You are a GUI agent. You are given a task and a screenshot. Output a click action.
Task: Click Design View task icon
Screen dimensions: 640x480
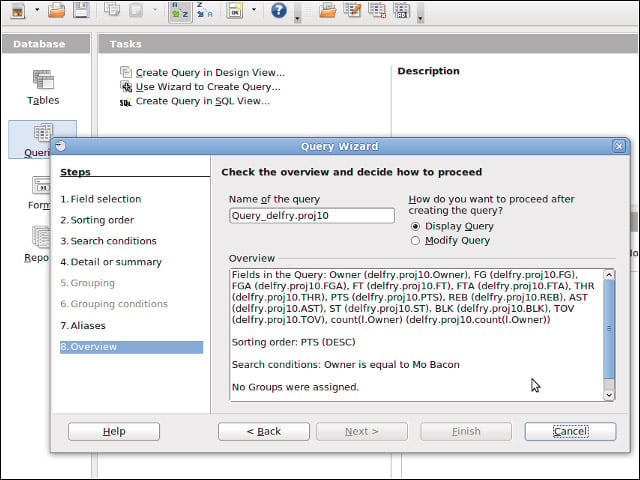pyautogui.click(x=126, y=72)
